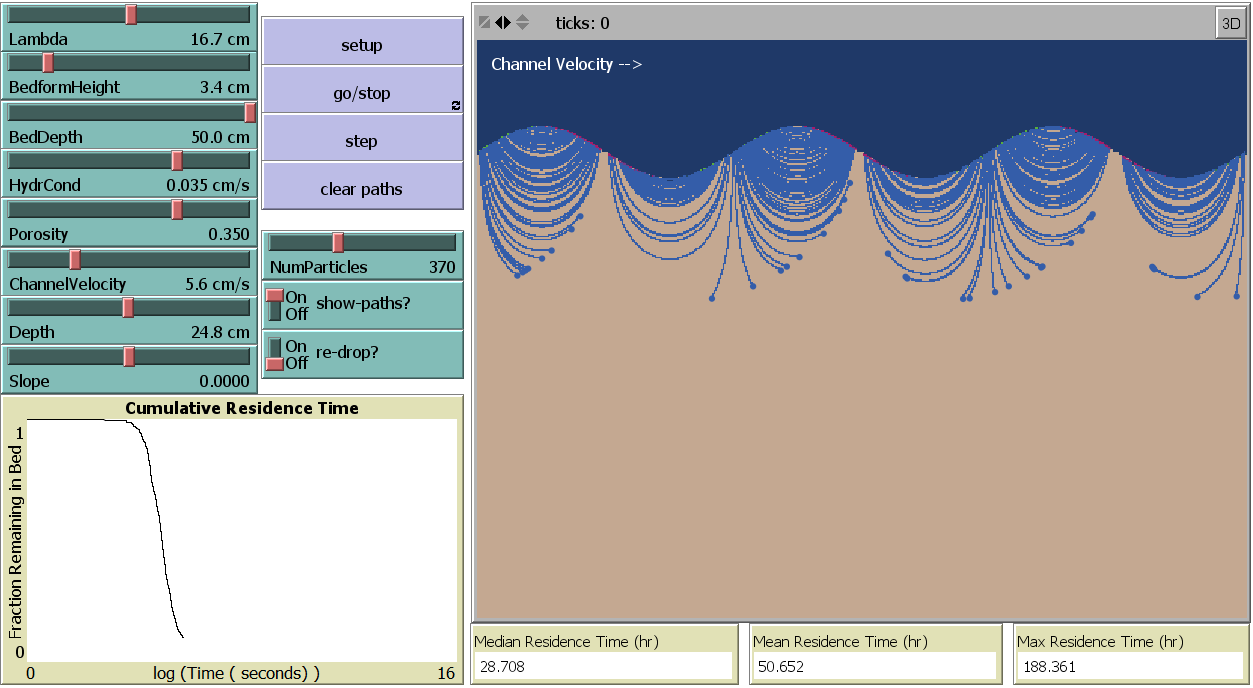Click the Lambda slider handle
Screen dimensions: 1253x688
point(130,14)
